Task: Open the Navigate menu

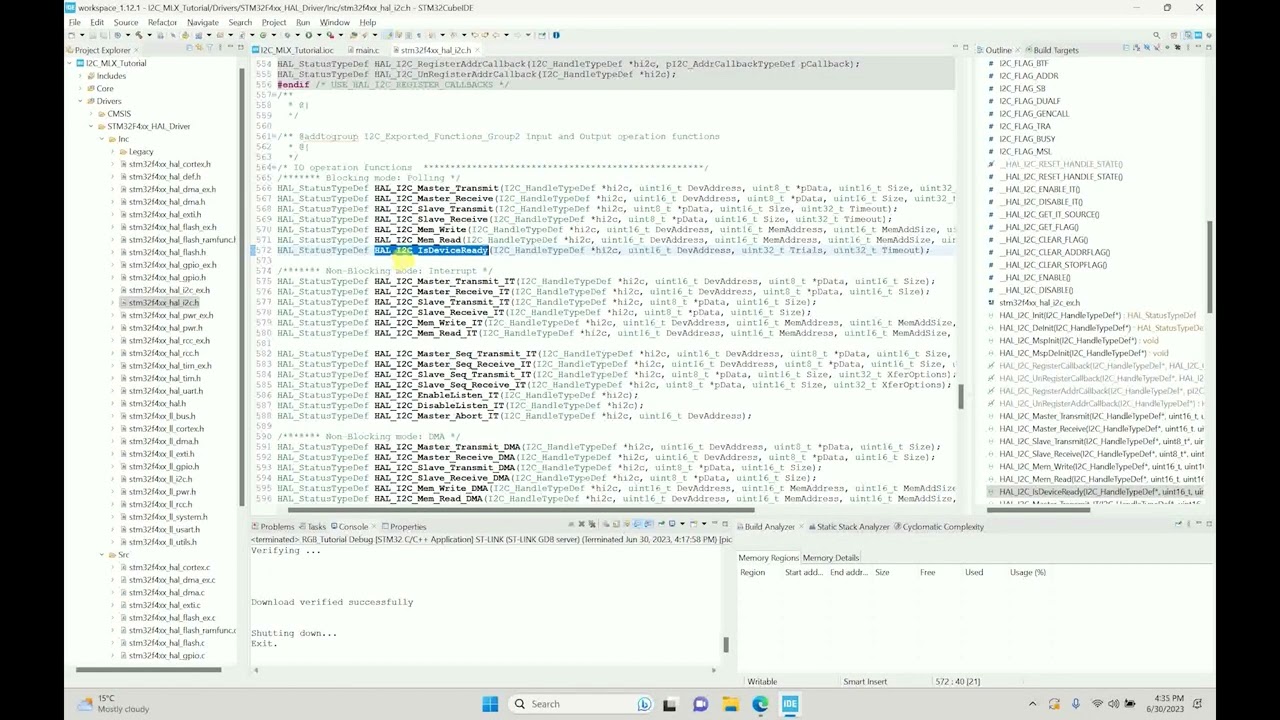Action: 203,22
